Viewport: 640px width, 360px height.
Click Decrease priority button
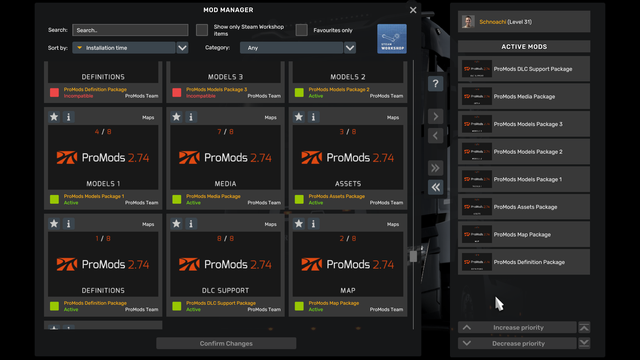(517, 343)
